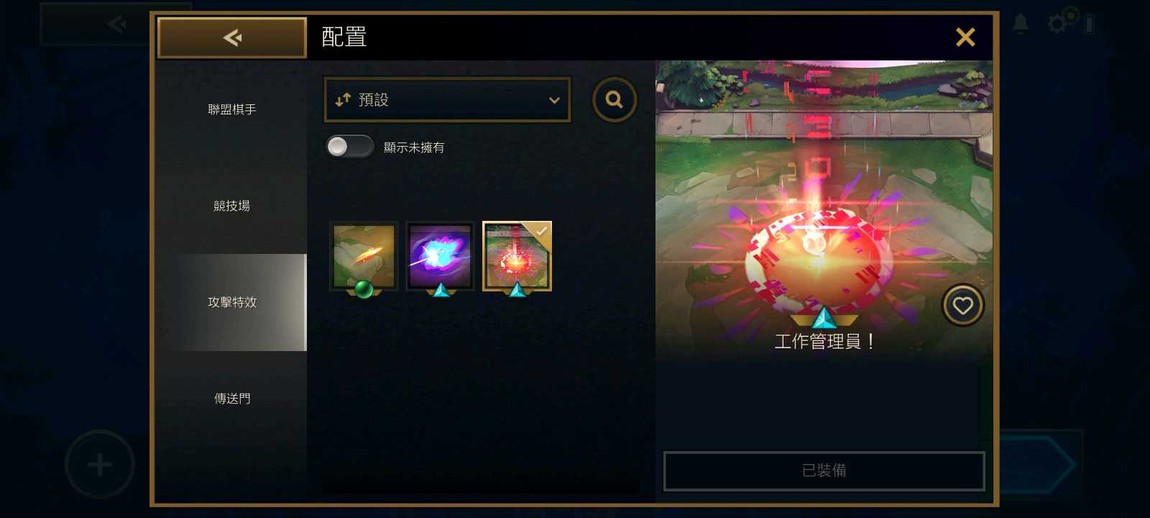
Task: Open the 傳送門 tab
Action: (232, 398)
